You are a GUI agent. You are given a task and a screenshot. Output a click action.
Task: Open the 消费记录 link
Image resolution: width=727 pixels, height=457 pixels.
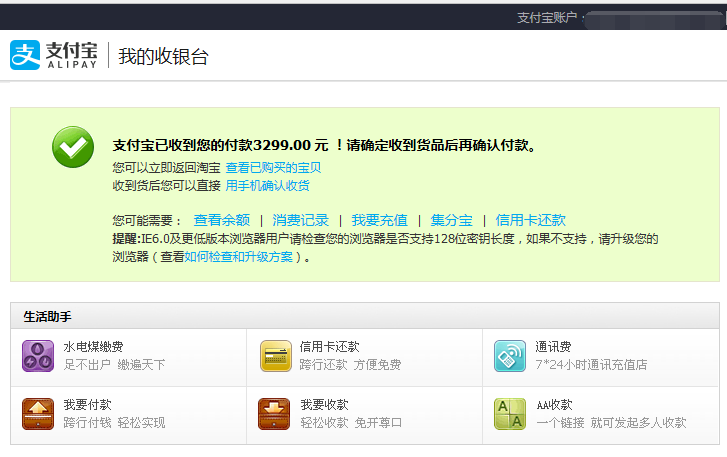pos(300,220)
